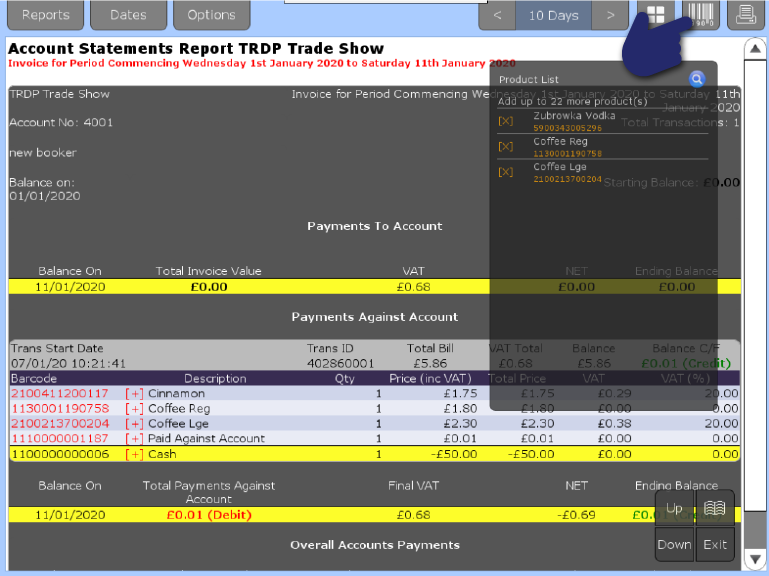Search products with magnifier icon

(x=697, y=79)
